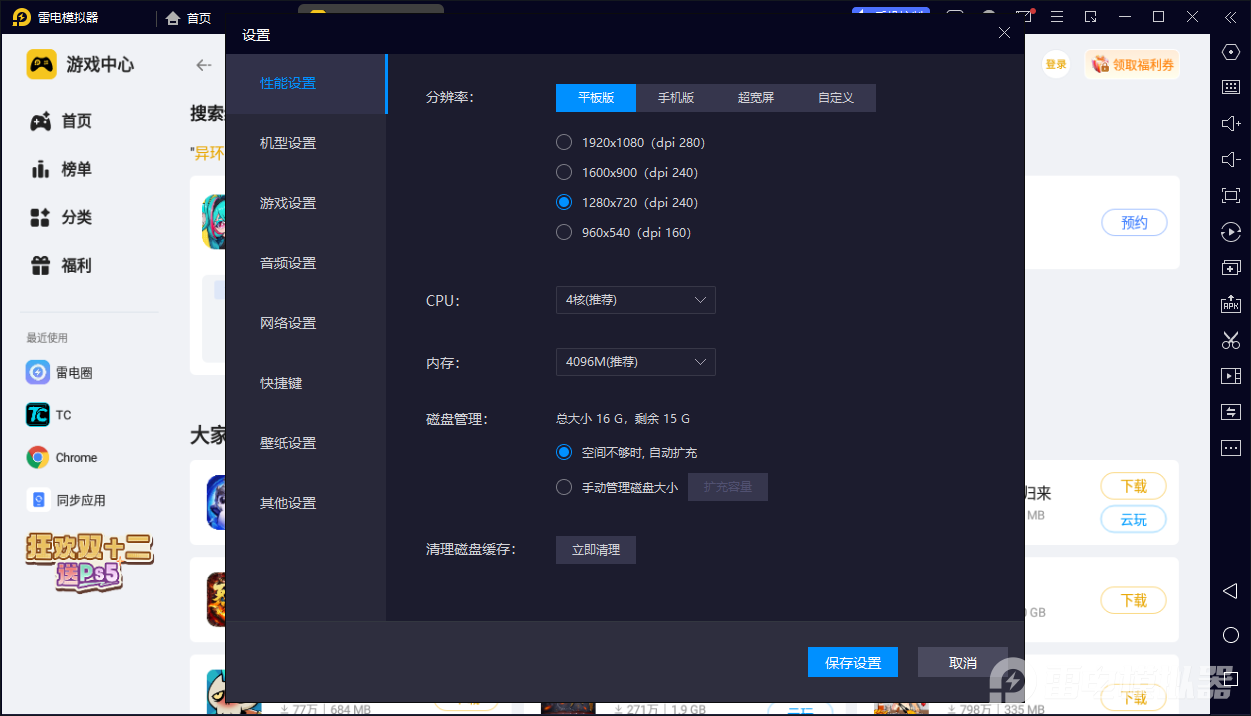Open 机型设置 settings section

click(x=306, y=143)
